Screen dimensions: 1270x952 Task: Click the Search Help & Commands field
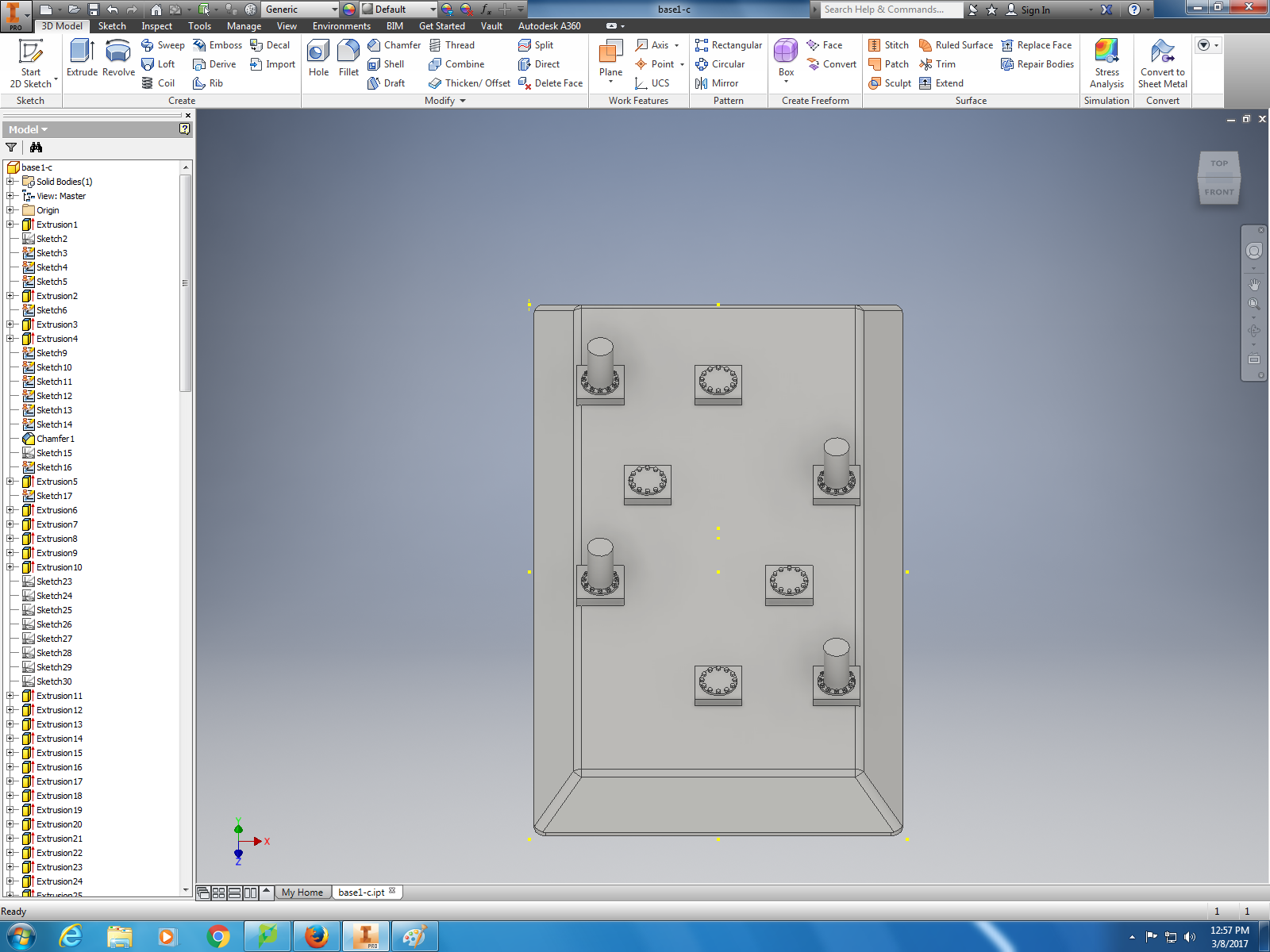[889, 10]
